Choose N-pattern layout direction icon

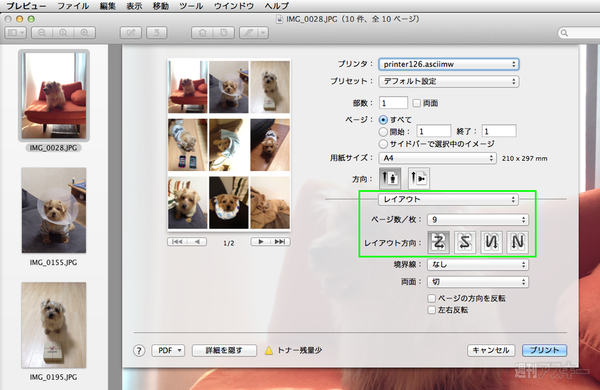[517, 242]
